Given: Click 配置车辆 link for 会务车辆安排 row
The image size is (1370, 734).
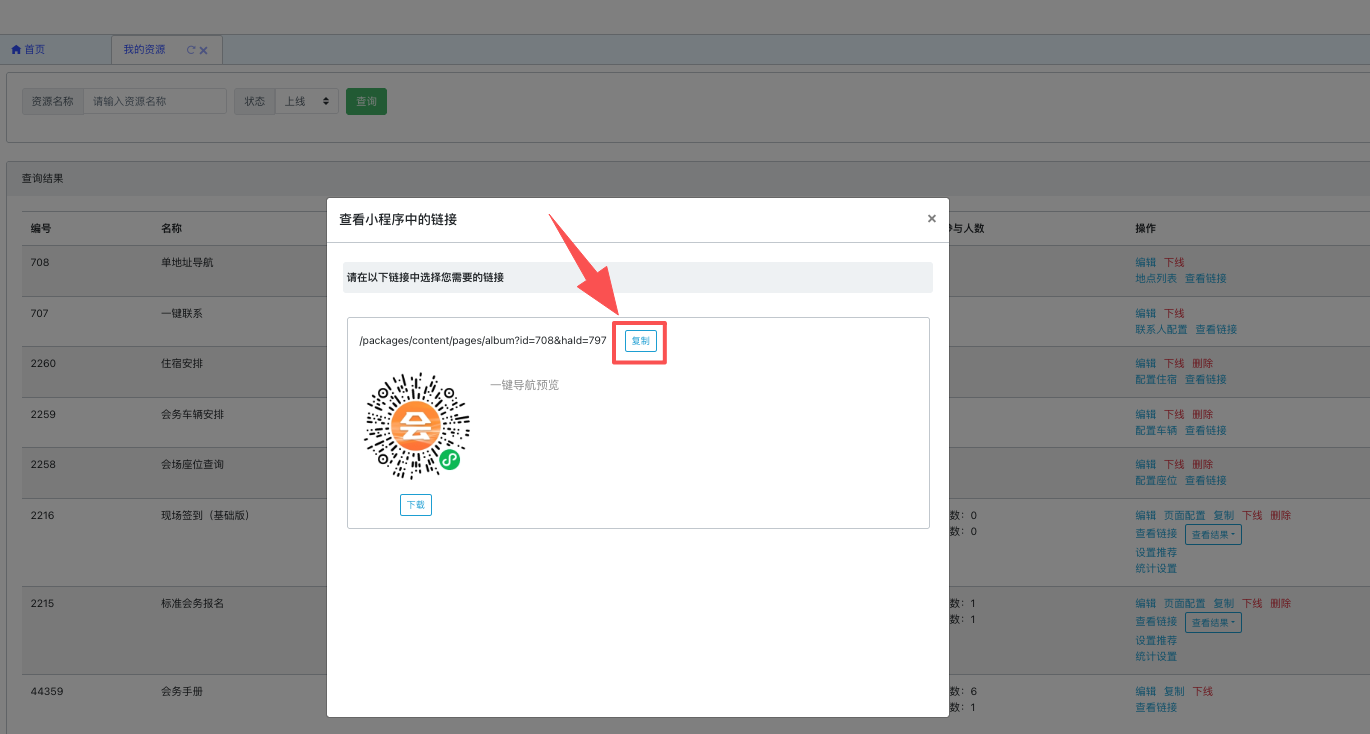Looking at the screenshot, I should pos(1155,431).
